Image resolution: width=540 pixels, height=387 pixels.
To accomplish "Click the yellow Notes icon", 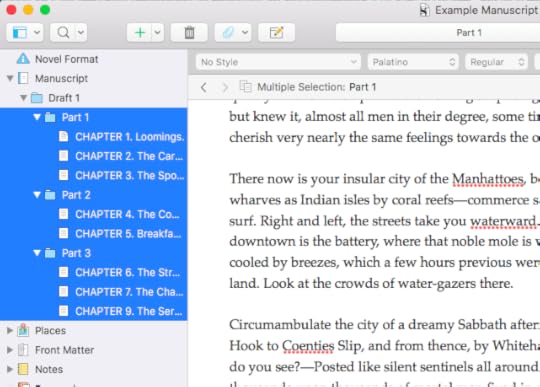I will click(x=23, y=369).
